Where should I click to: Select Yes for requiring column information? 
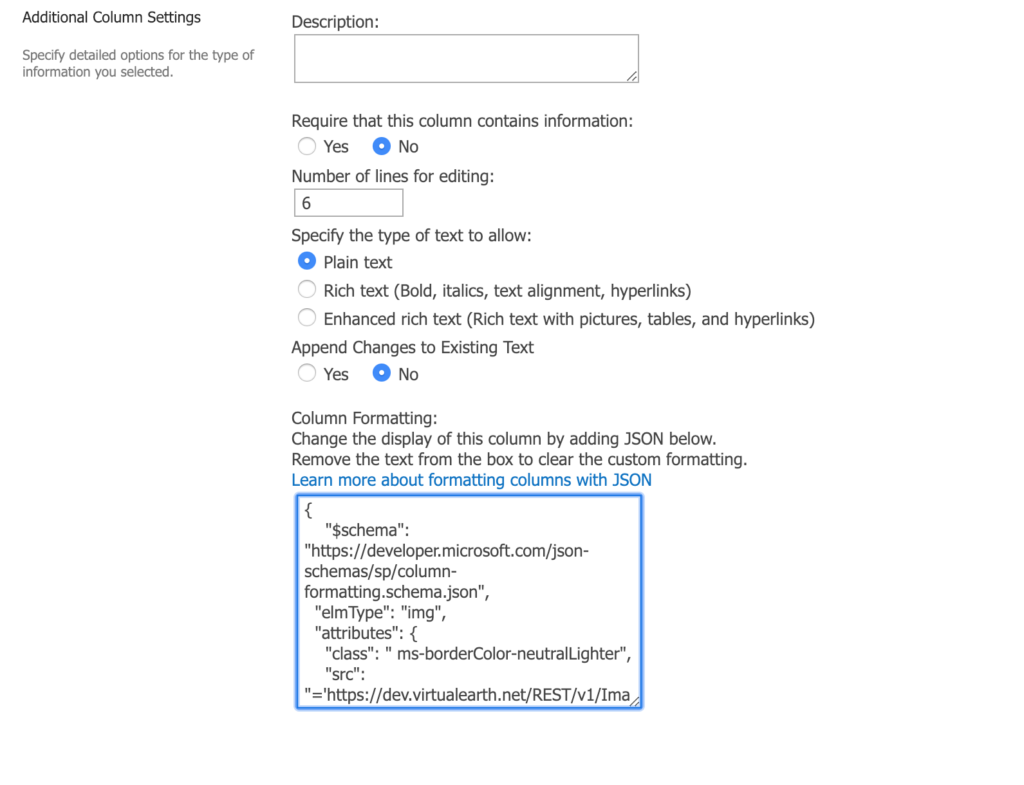tap(307, 146)
